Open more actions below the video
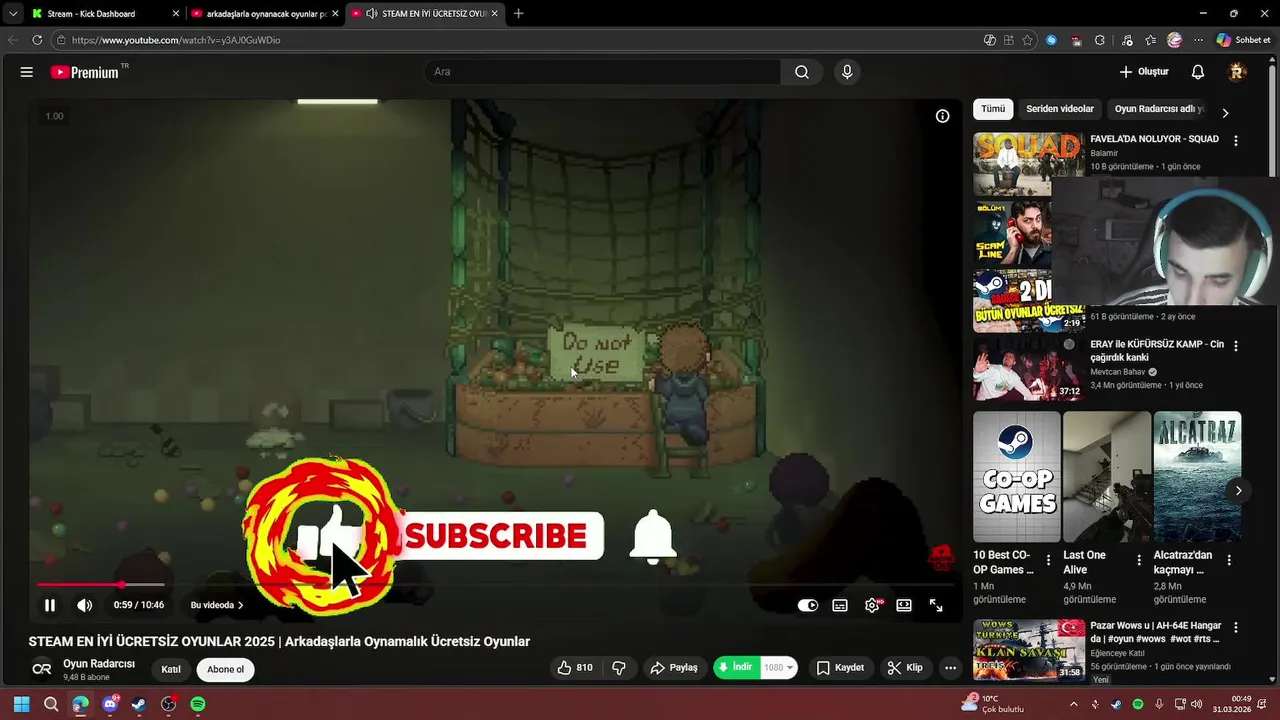Image resolution: width=1280 pixels, height=720 pixels. pyautogui.click(x=950, y=668)
